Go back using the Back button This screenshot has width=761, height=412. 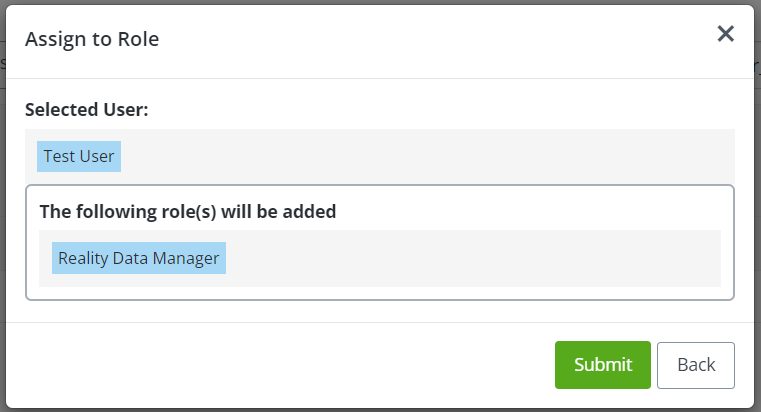696,365
